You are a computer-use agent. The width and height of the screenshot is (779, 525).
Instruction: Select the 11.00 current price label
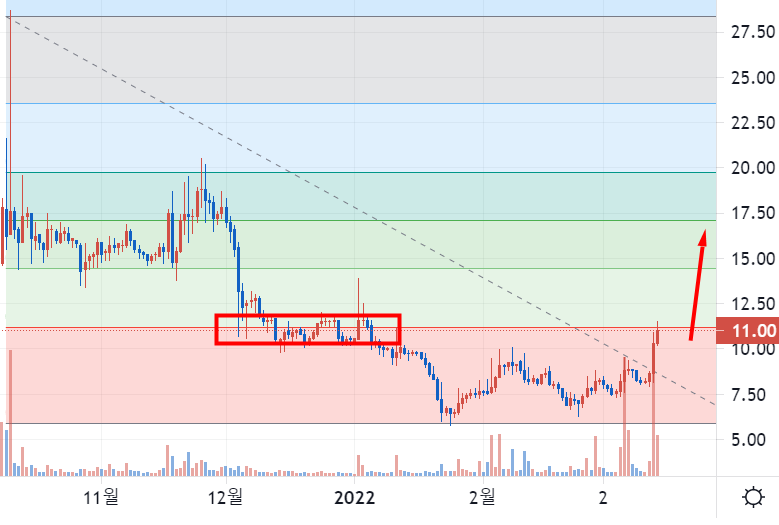coord(747,330)
